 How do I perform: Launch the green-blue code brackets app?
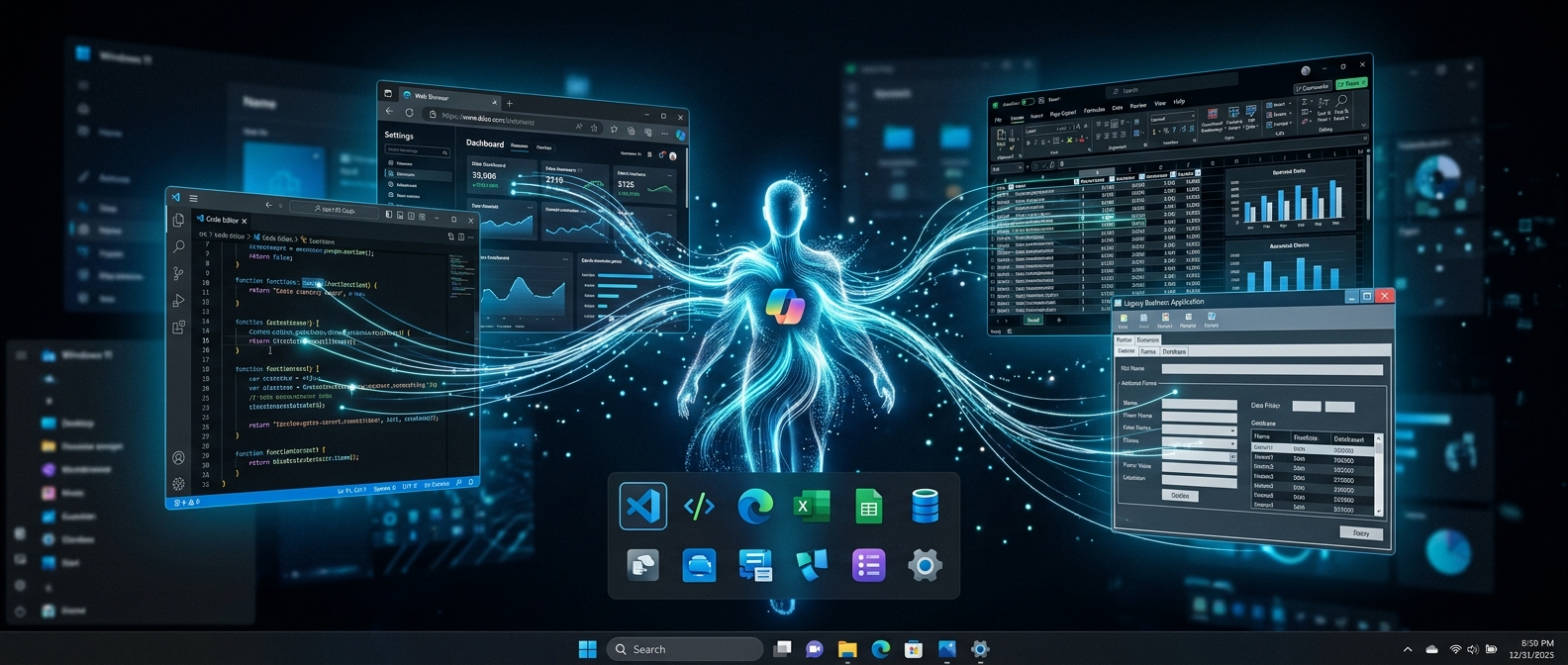click(x=699, y=506)
